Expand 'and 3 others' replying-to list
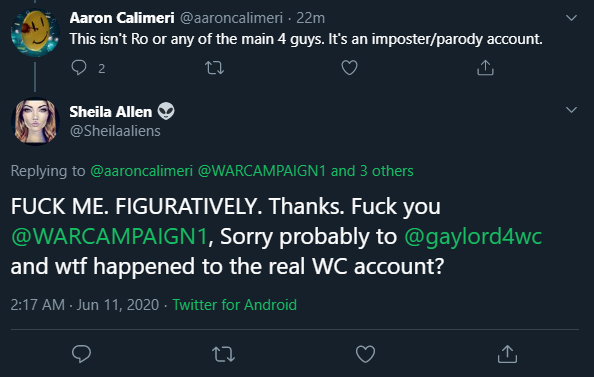The image size is (594, 377). click(372, 171)
